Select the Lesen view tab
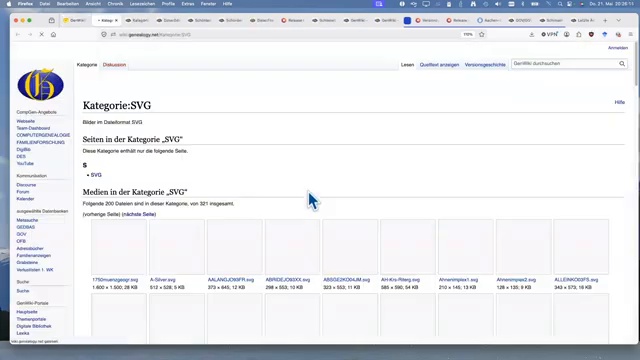The height and width of the screenshot is (360, 640). pos(407,65)
